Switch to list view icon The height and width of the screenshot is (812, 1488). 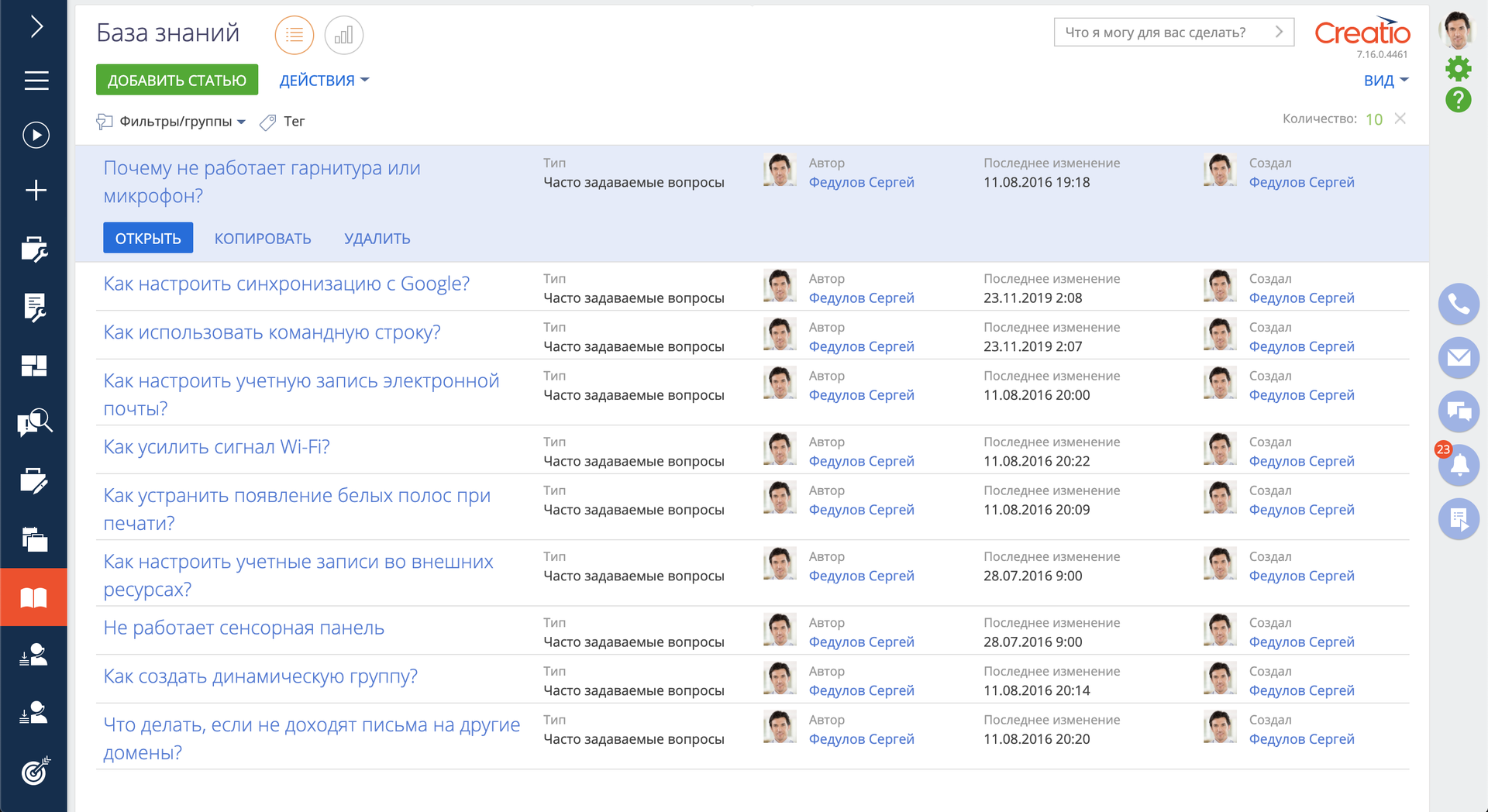tap(294, 36)
